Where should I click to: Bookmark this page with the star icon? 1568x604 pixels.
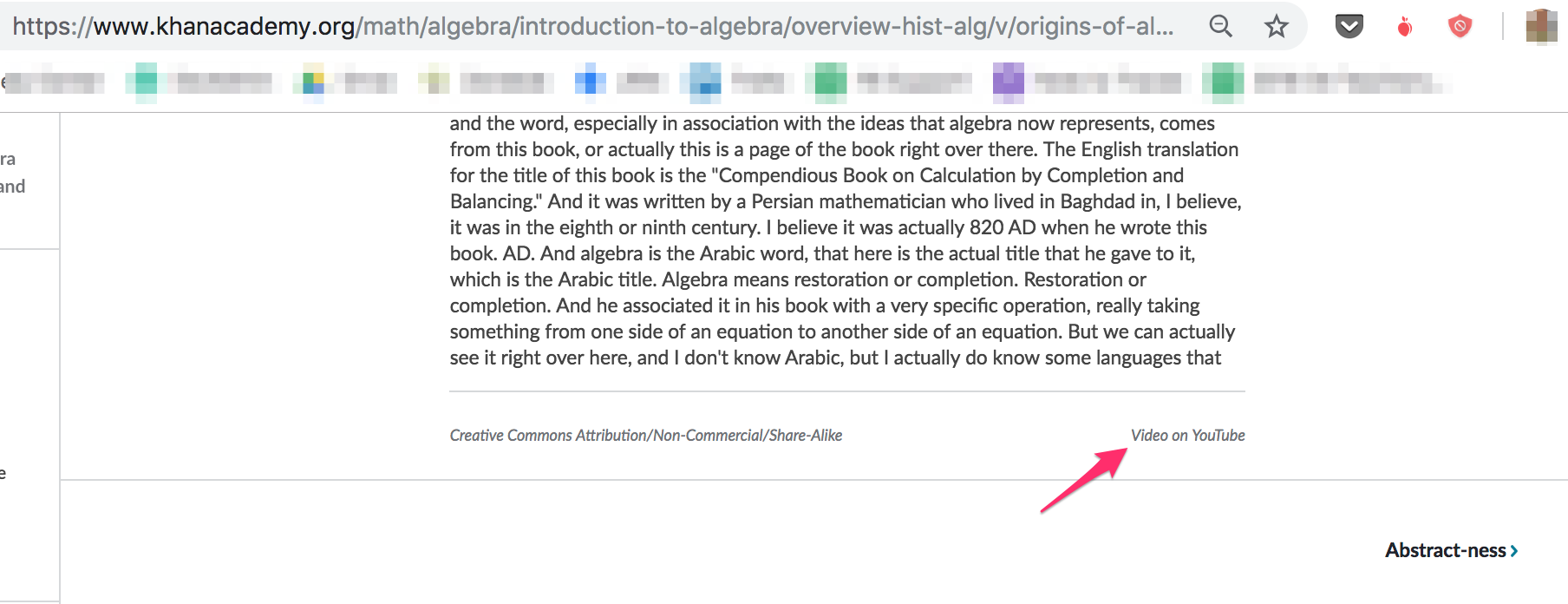(x=1276, y=27)
